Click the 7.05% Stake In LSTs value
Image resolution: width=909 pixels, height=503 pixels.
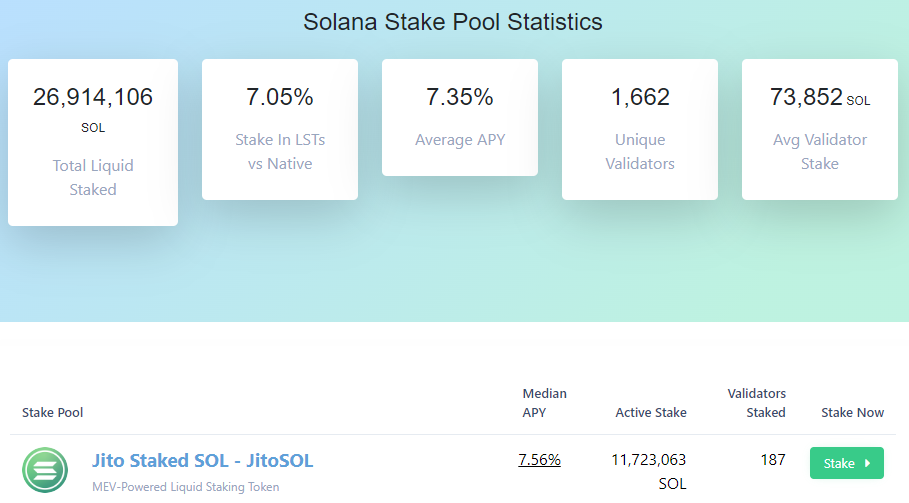[279, 97]
